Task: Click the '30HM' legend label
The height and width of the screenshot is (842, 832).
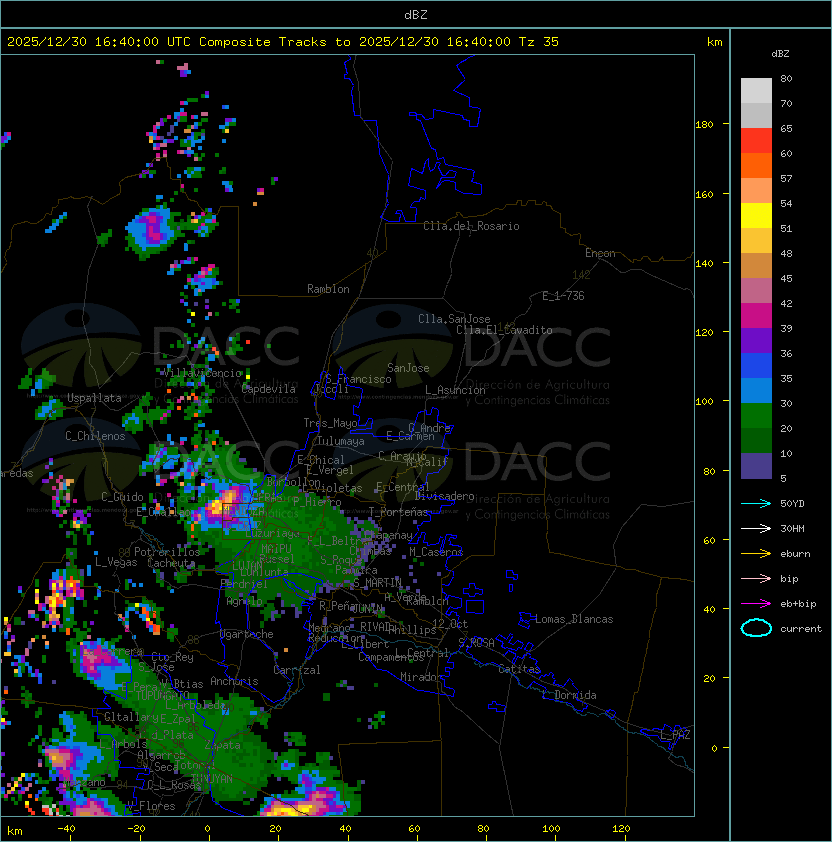Action: pos(792,529)
